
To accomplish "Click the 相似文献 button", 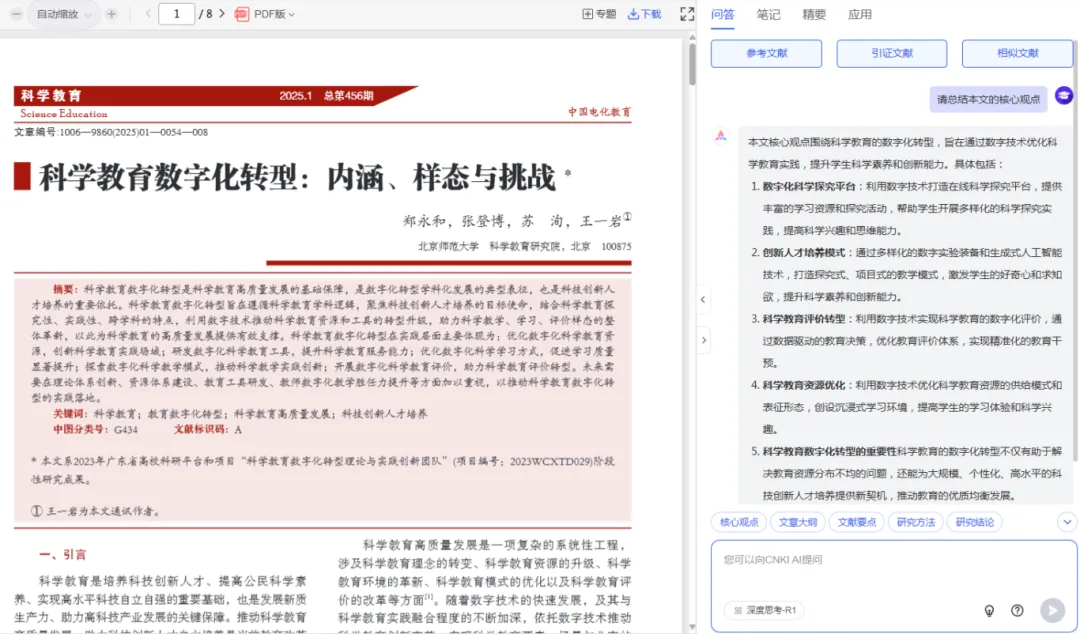I will pos(1017,53).
